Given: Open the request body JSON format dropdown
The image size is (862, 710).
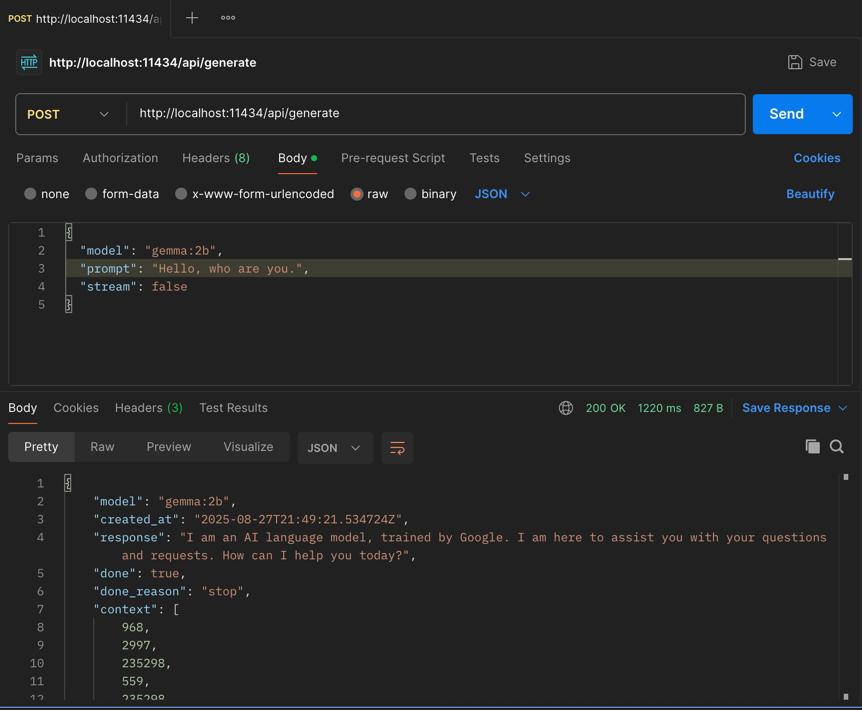Looking at the screenshot, I should pyautogui.click(x=502, y=194).
